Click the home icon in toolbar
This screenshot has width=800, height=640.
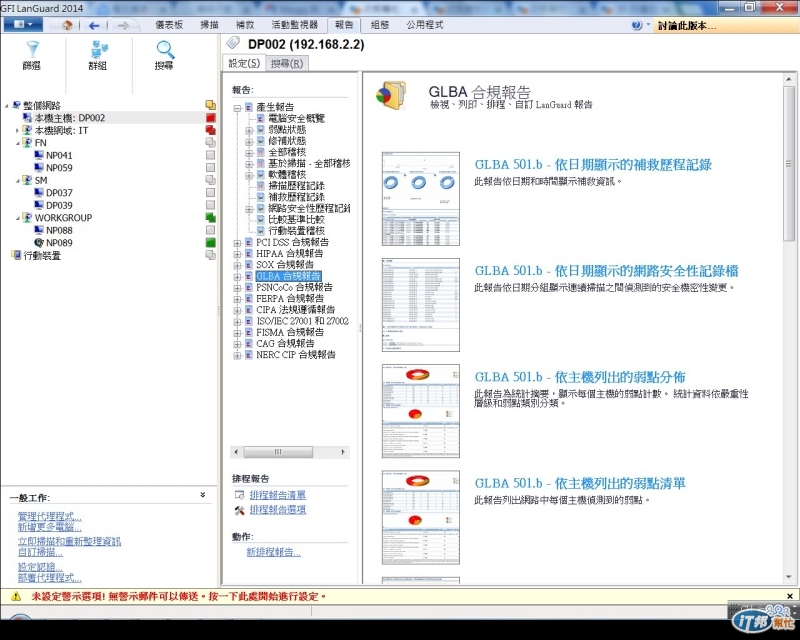67,25
